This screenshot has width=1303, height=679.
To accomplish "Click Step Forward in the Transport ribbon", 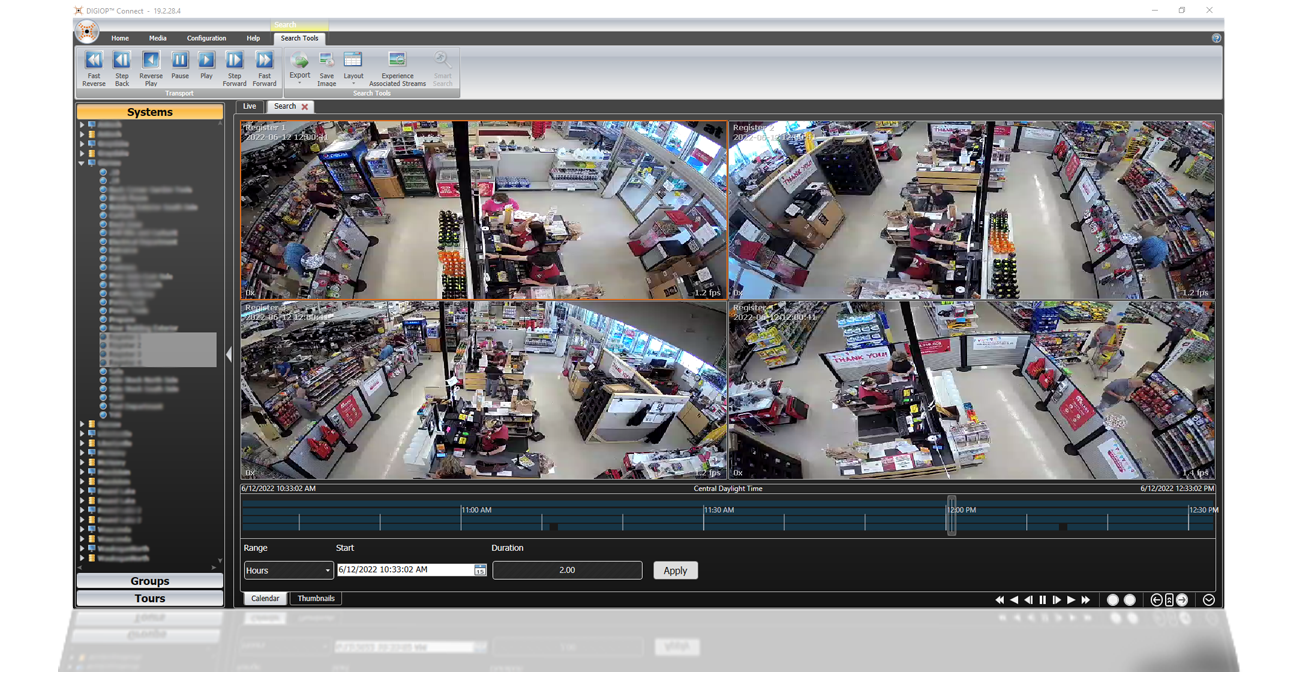I will (234, 69).
